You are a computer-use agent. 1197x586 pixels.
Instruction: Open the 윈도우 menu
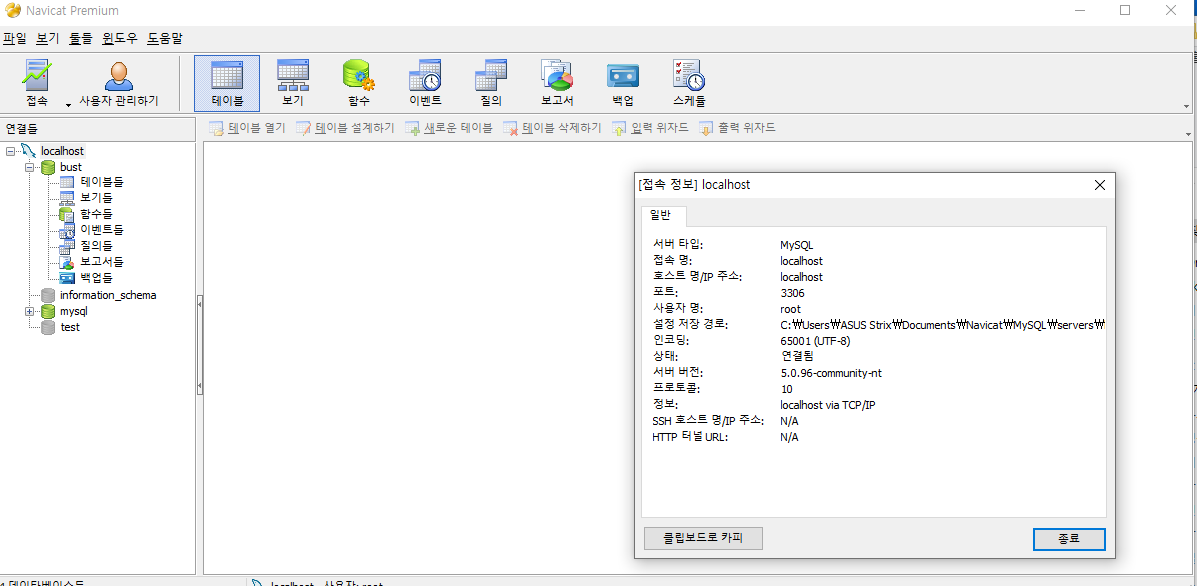[x=120, y=38]
